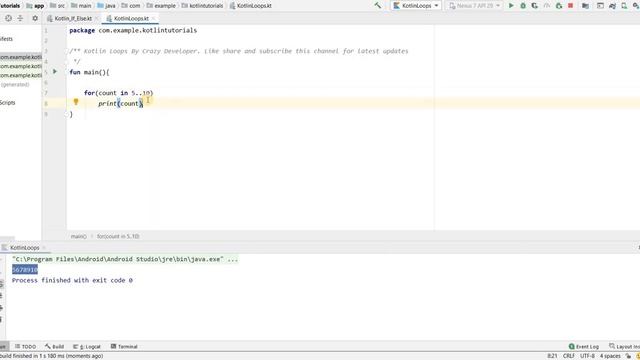The height and width of the screenshot is (360, 640).
Task: Click the CRLF line separator in status bar
Action: pos(569,356)
